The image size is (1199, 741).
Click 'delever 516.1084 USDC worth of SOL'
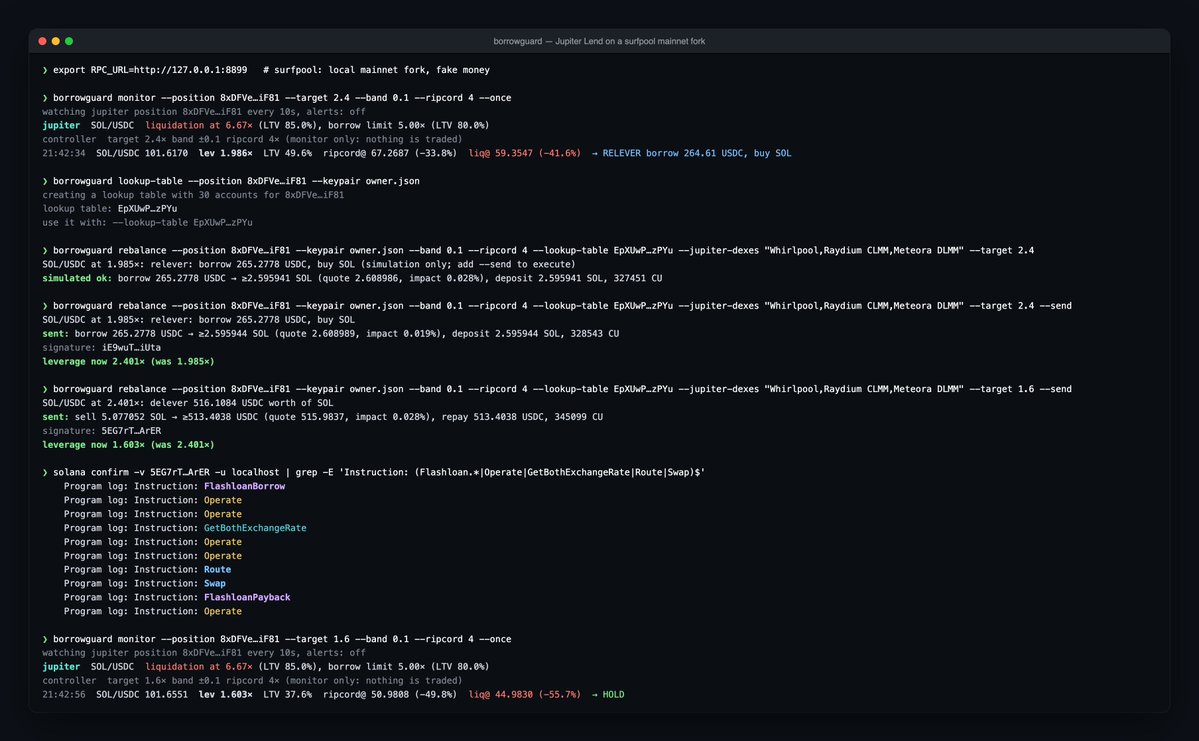click(x=242, y=403)
